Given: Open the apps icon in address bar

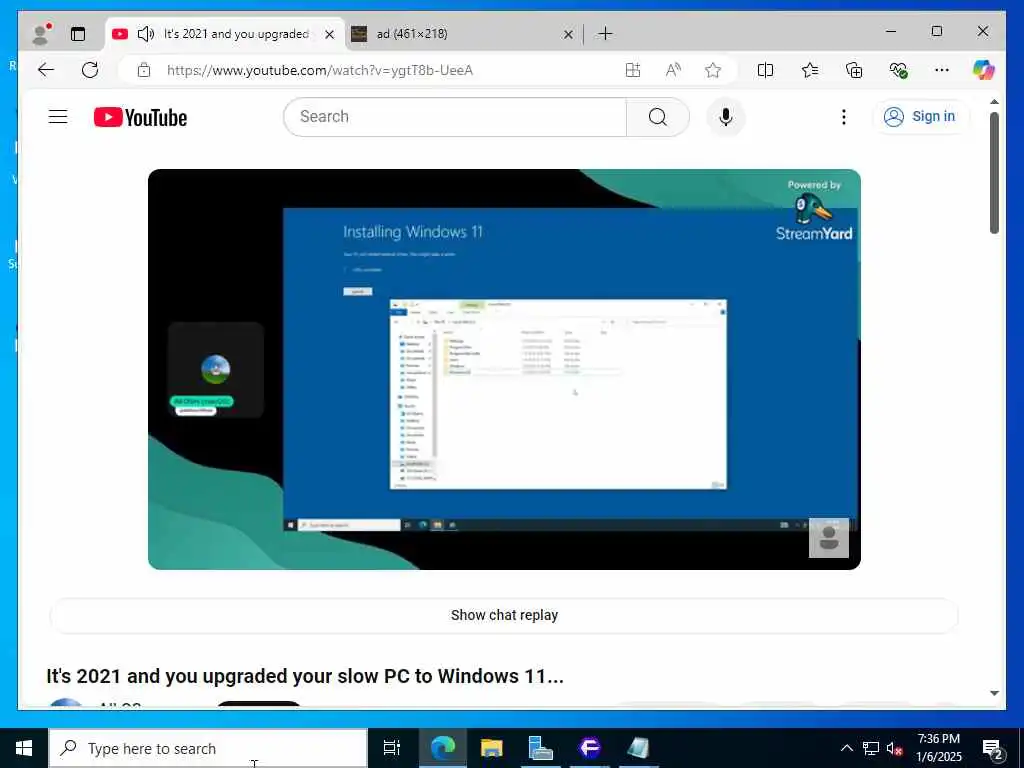Looking at the screenshot, I should [633, 70].
